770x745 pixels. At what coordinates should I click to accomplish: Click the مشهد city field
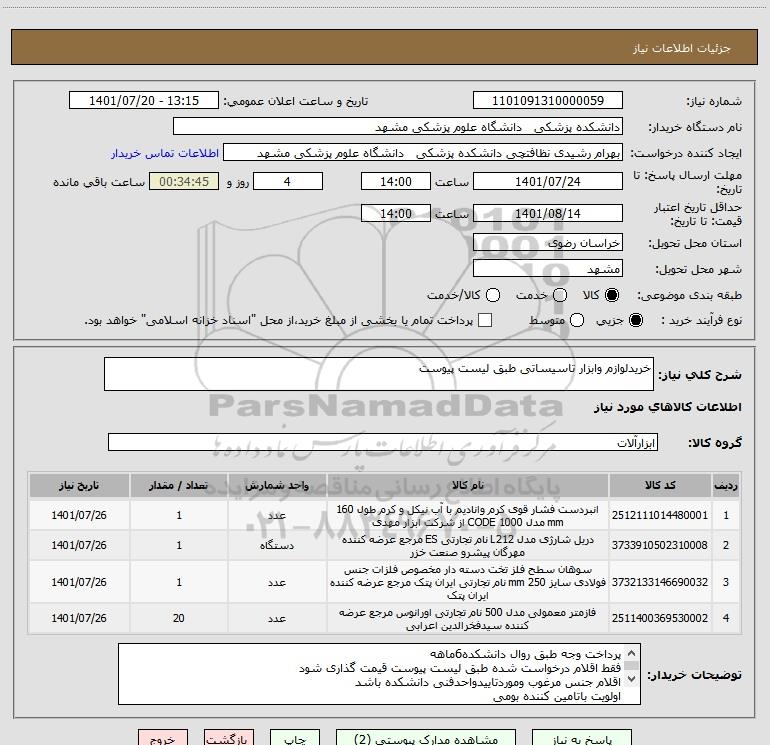point(548,269)
